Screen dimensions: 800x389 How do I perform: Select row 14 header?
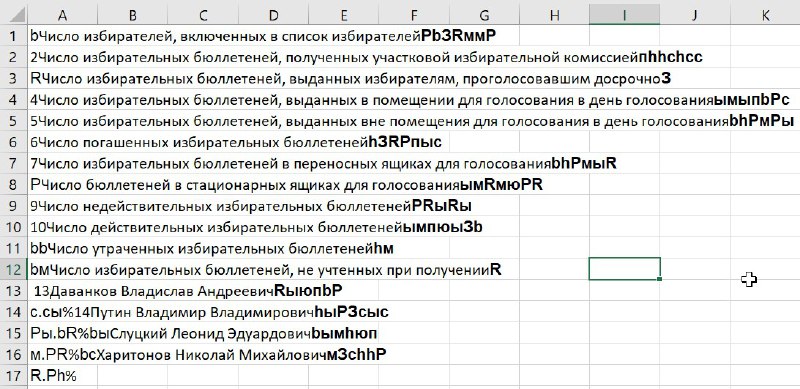pos(13,311)
